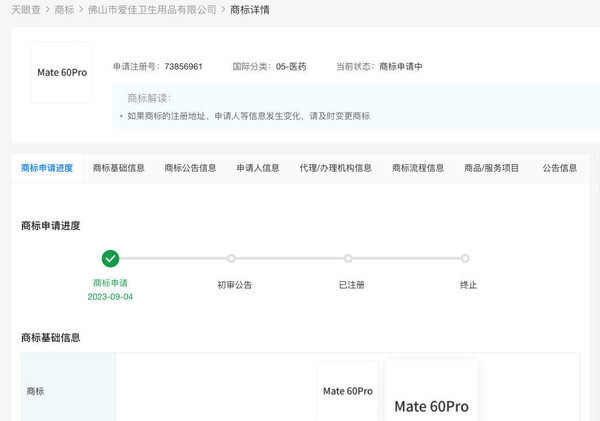Viewport: 600px width, 421px height.
Task: Click the 商标基础信息 section heading
Action: tap(51, 338)
